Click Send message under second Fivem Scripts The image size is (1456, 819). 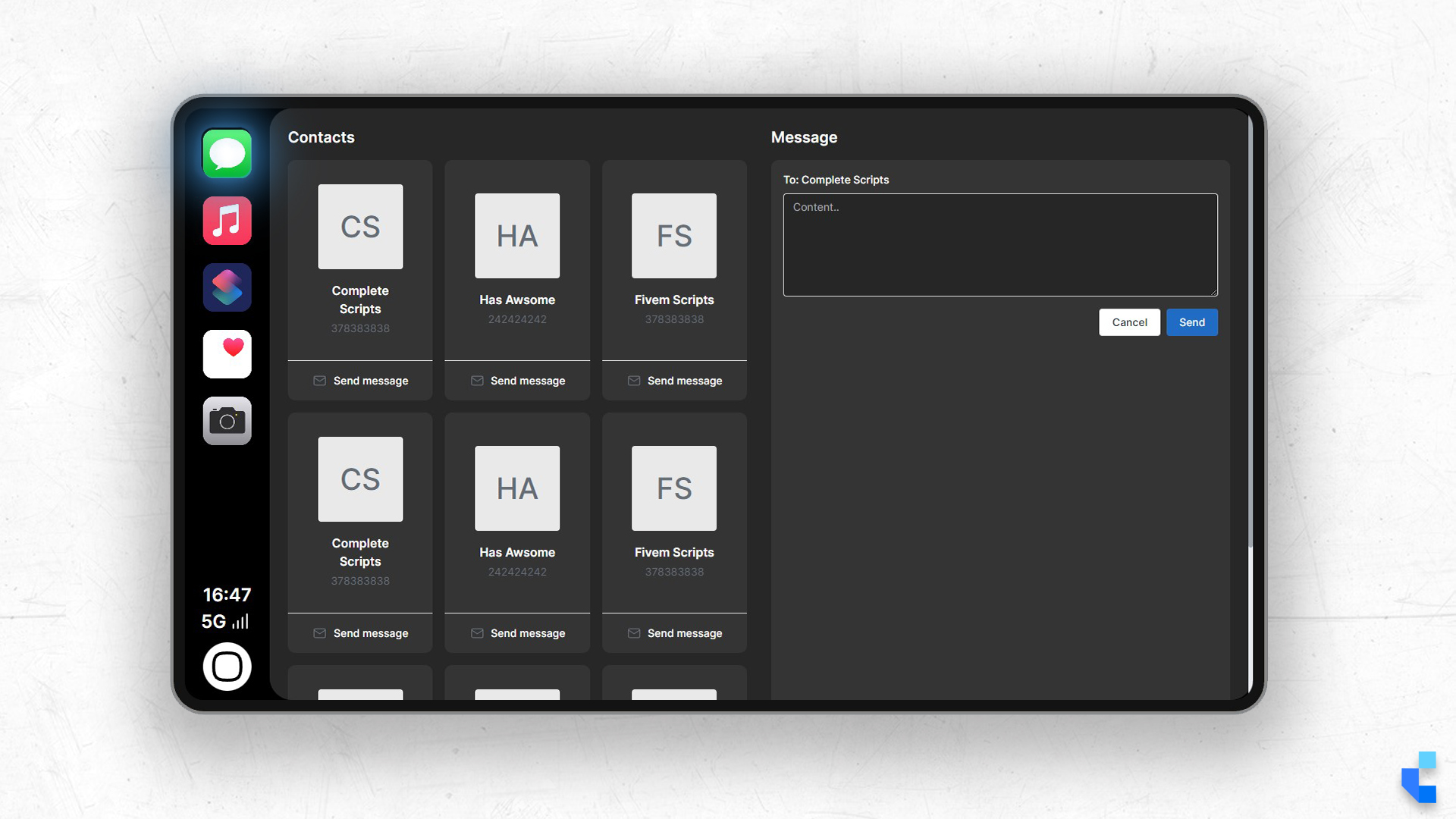(x=674, y=633)
